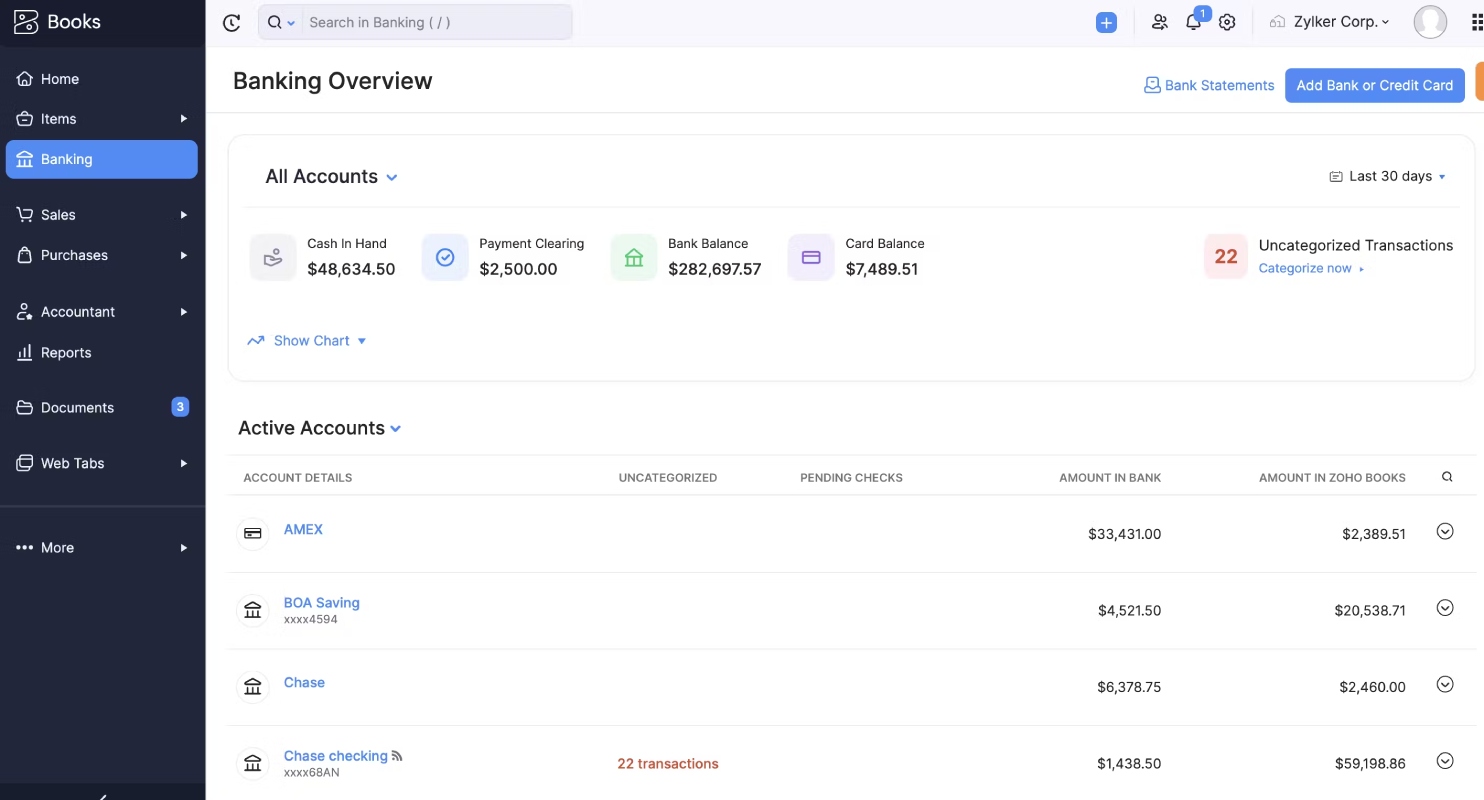This screenshot has width=1484, height=800.
Task: Open the referrals people icon
Action: (x=1160, y=22)
